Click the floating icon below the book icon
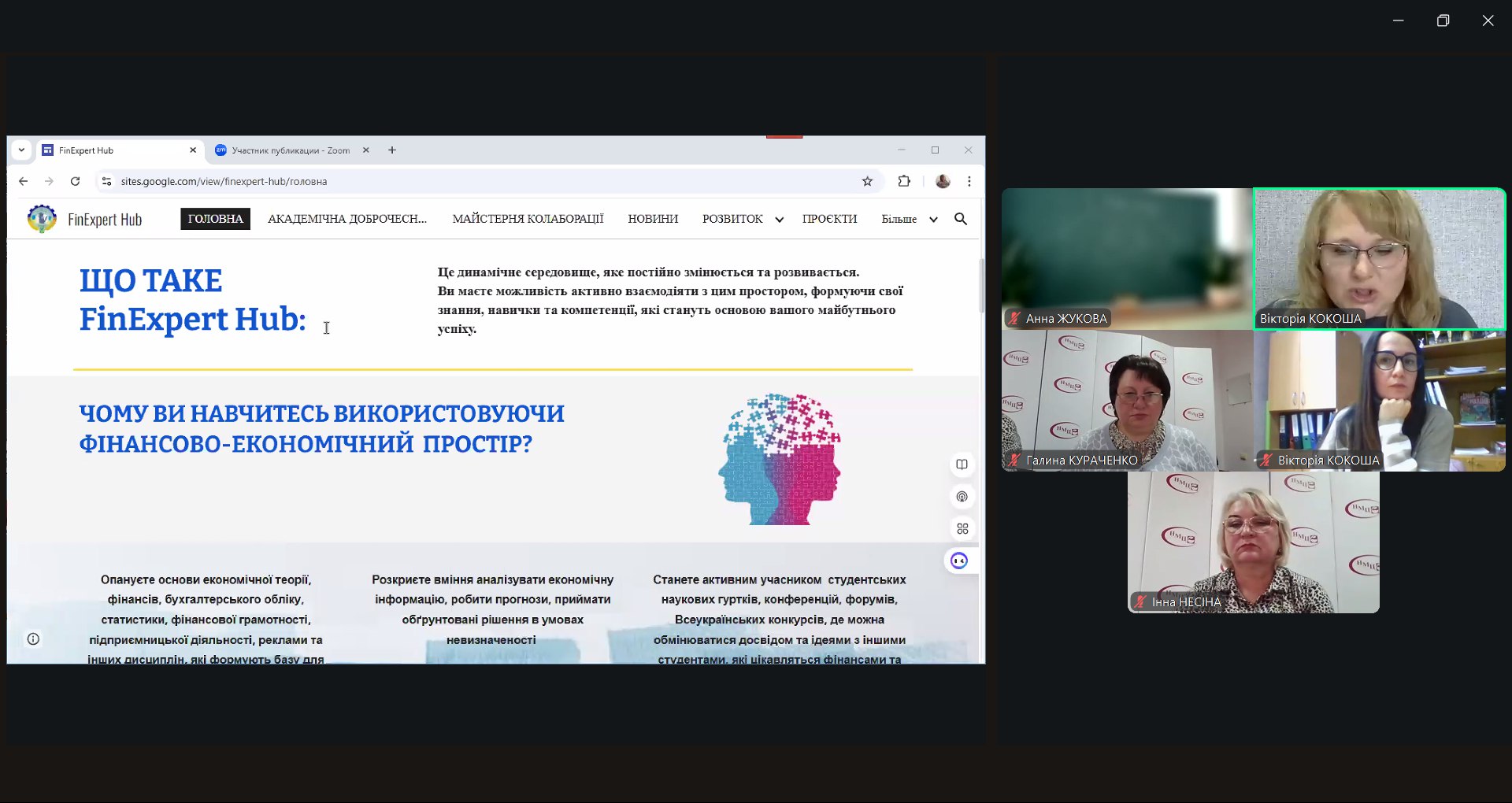 click(962, 497)
